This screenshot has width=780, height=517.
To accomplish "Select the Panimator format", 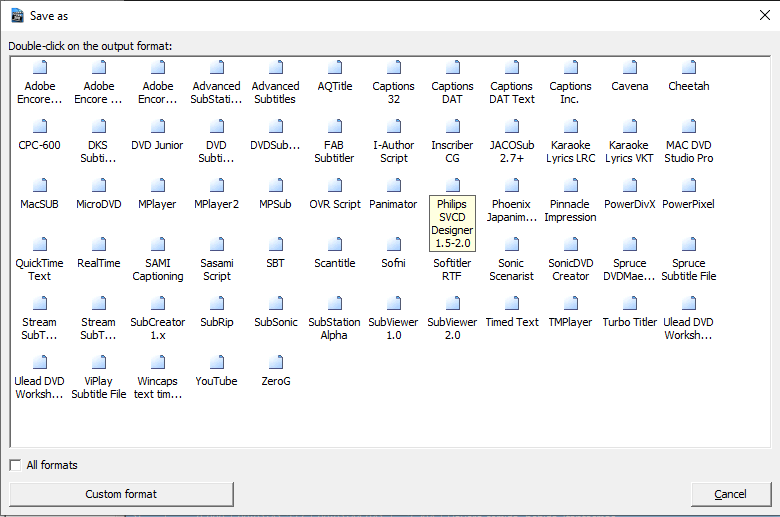I will click(x=393, y=195).
